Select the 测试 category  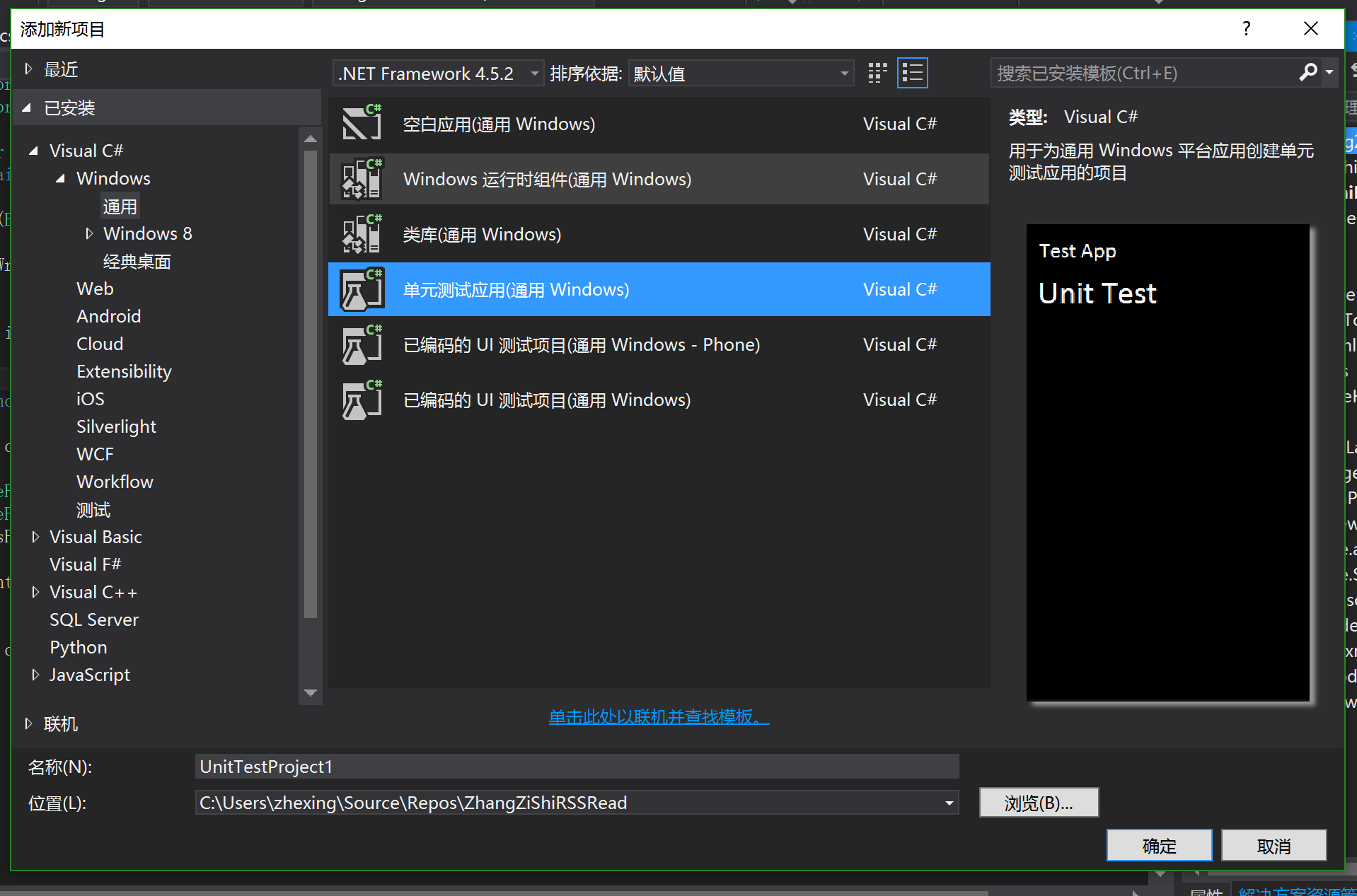93,509
